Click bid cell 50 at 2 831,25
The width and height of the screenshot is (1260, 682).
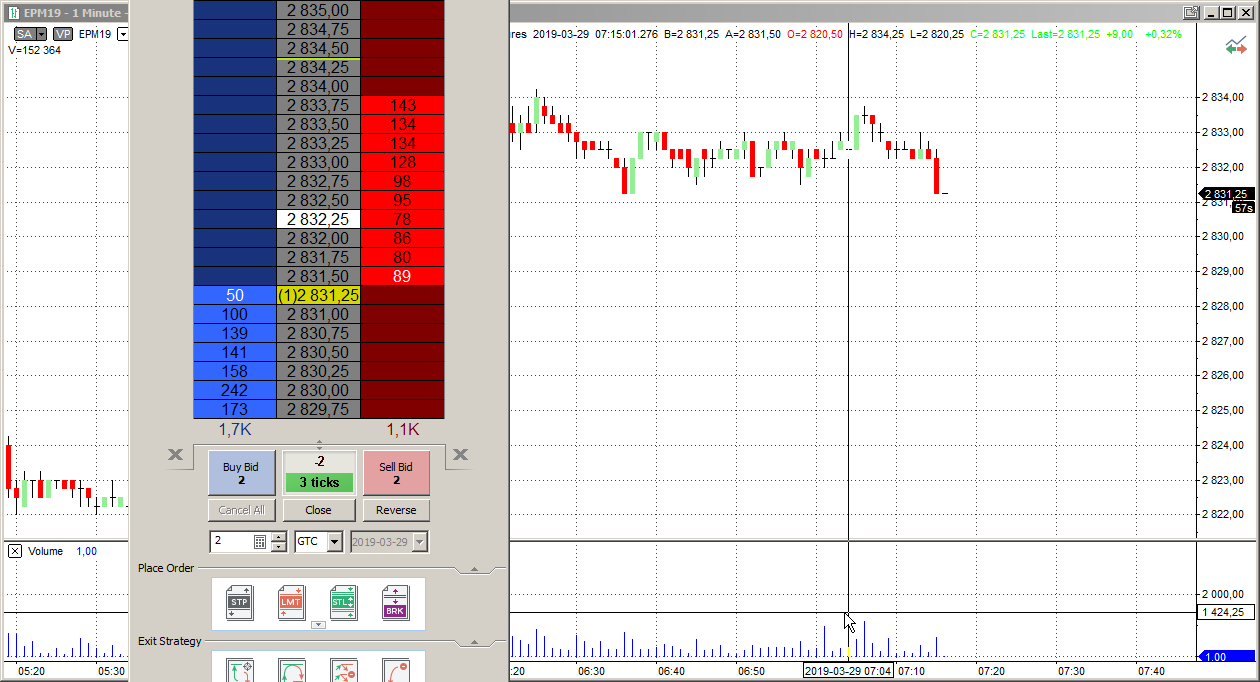(x=234, y=295)
